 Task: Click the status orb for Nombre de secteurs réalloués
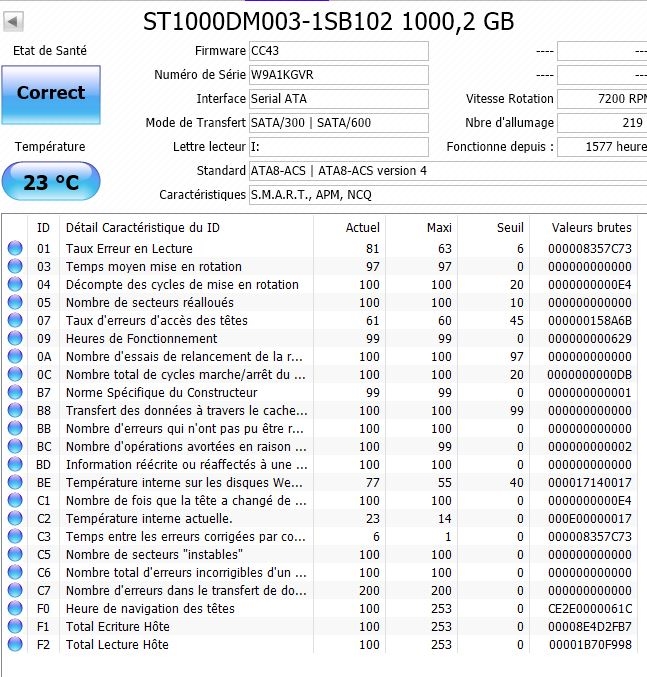(15, 303)
